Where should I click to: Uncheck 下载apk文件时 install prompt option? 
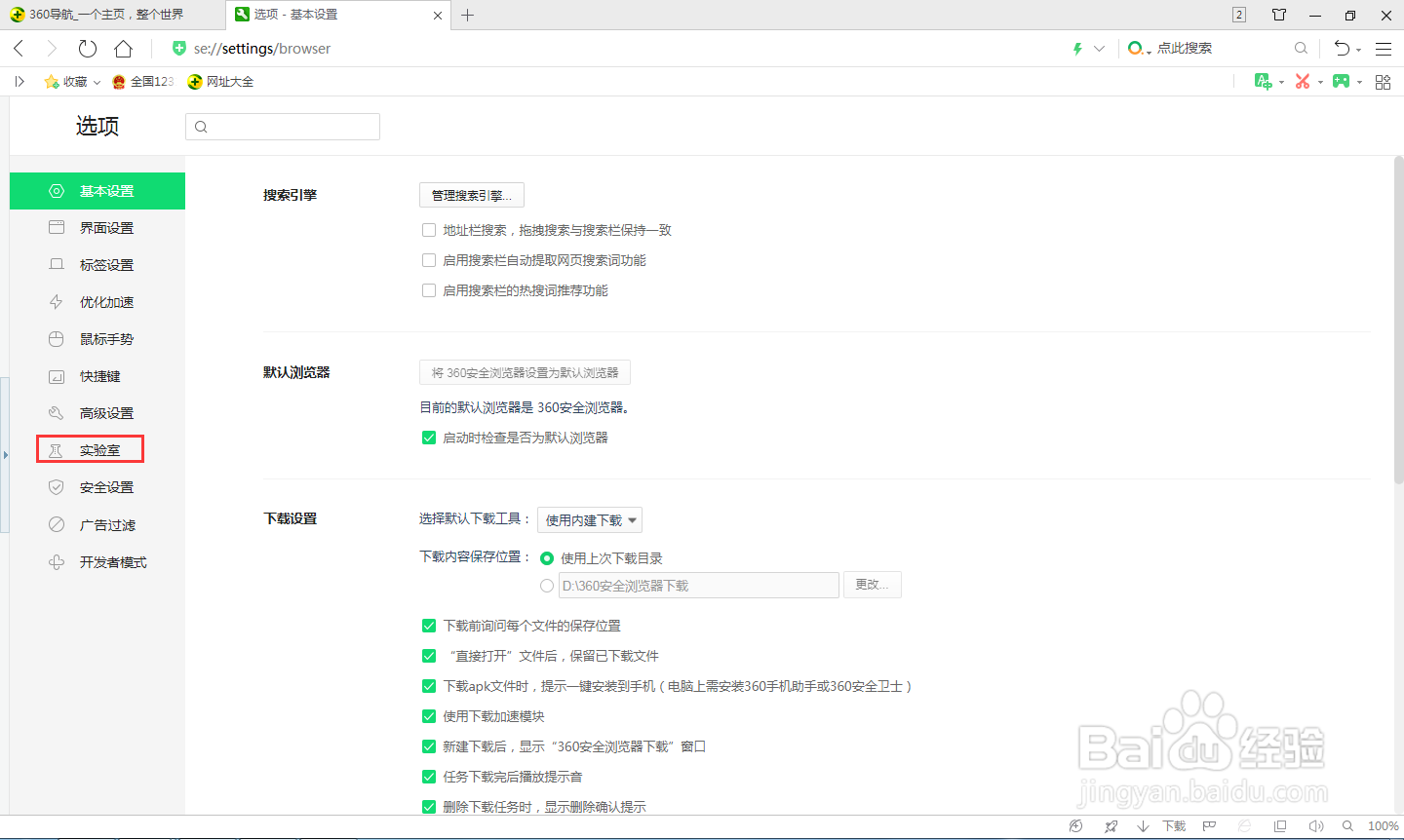point(429,686)
